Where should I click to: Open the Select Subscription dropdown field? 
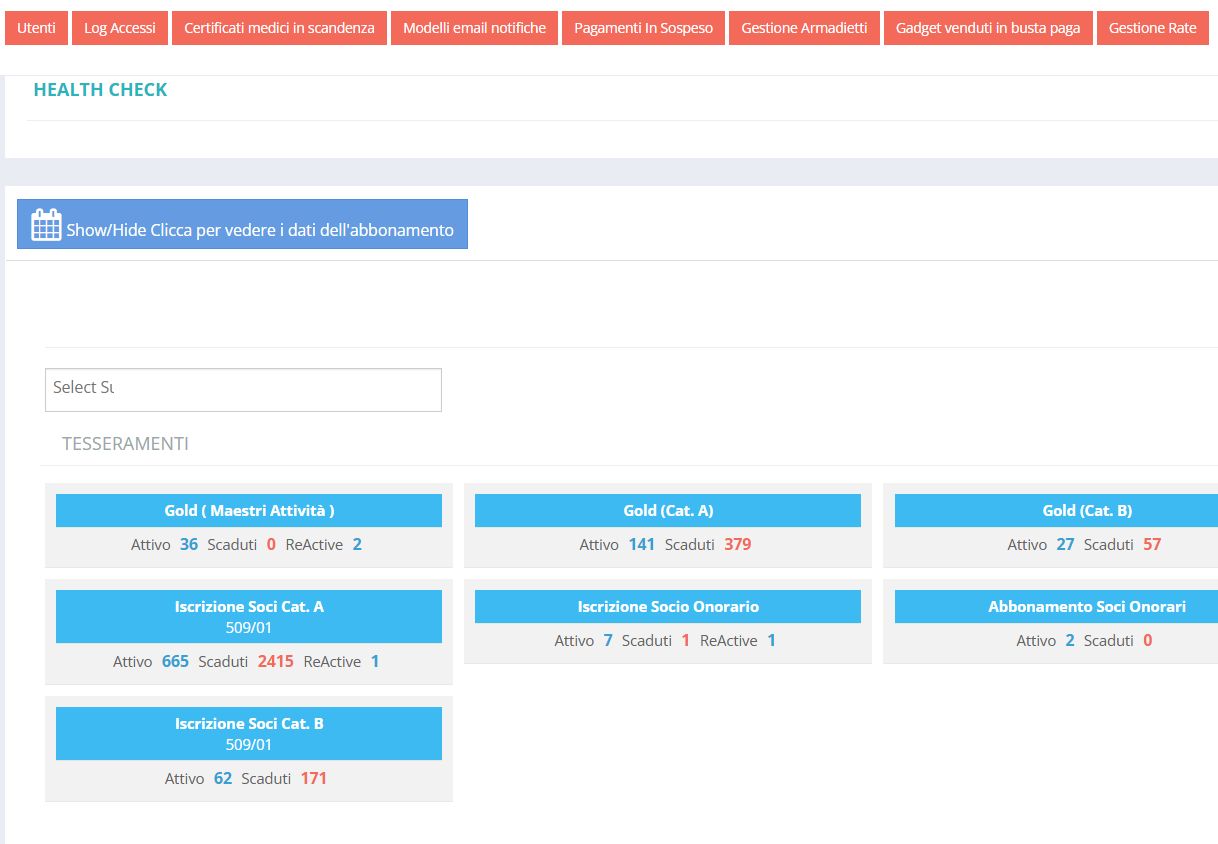243,389
